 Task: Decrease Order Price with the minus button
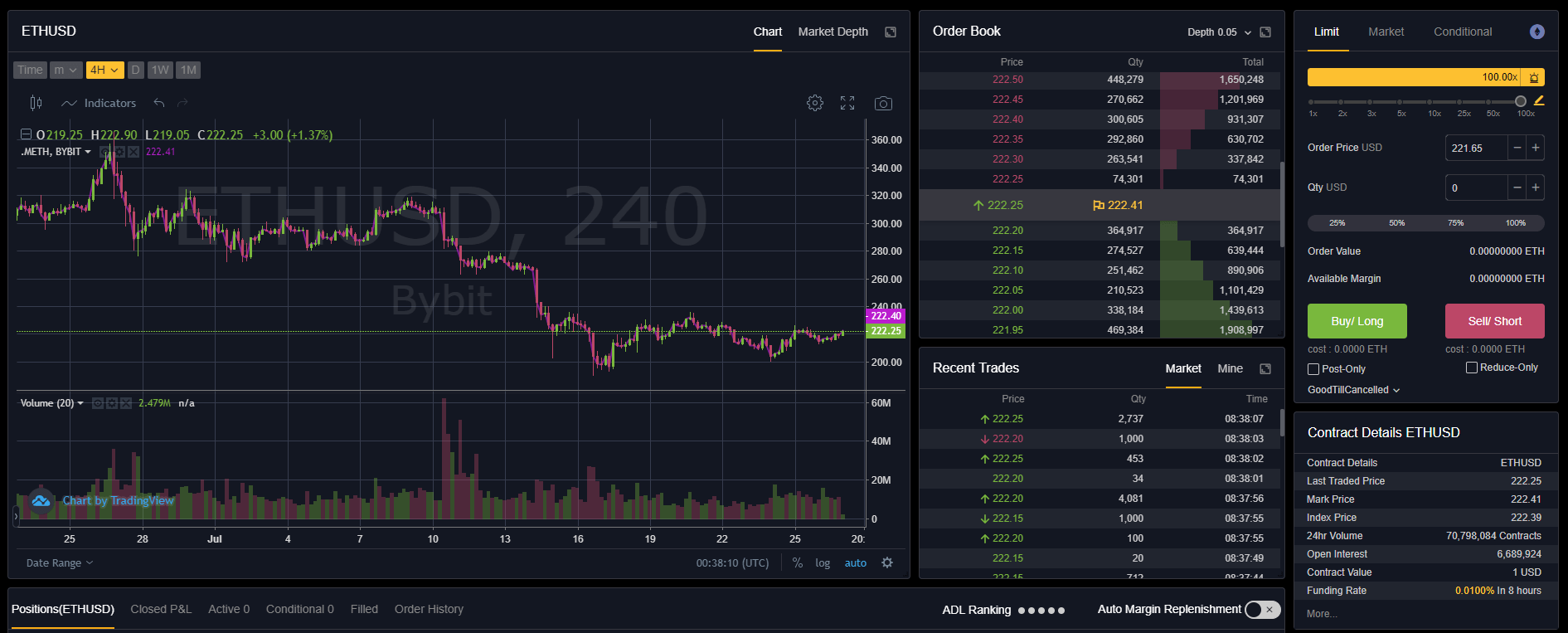[1517, 148]
